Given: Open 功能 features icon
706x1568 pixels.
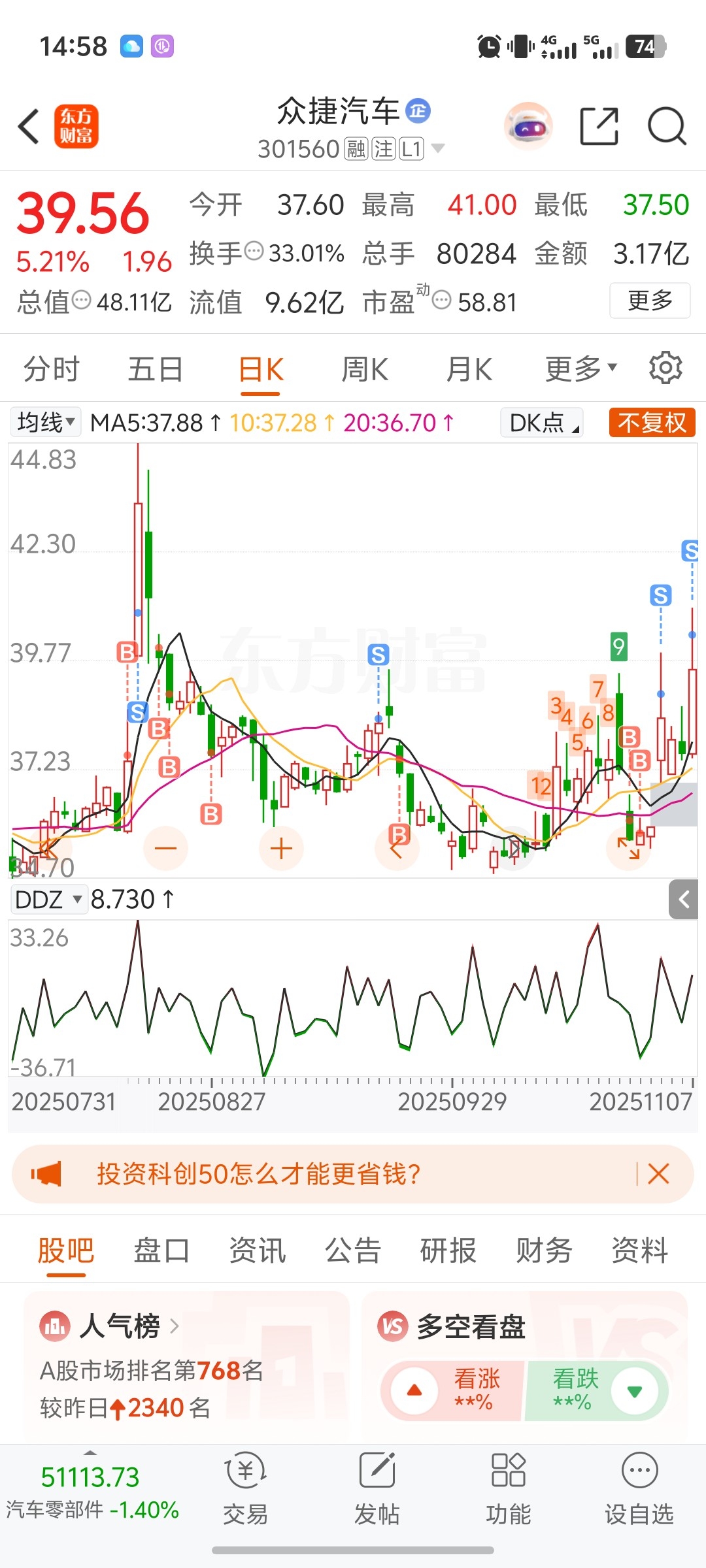Looking at the screenshot, I should (509, 1489).
